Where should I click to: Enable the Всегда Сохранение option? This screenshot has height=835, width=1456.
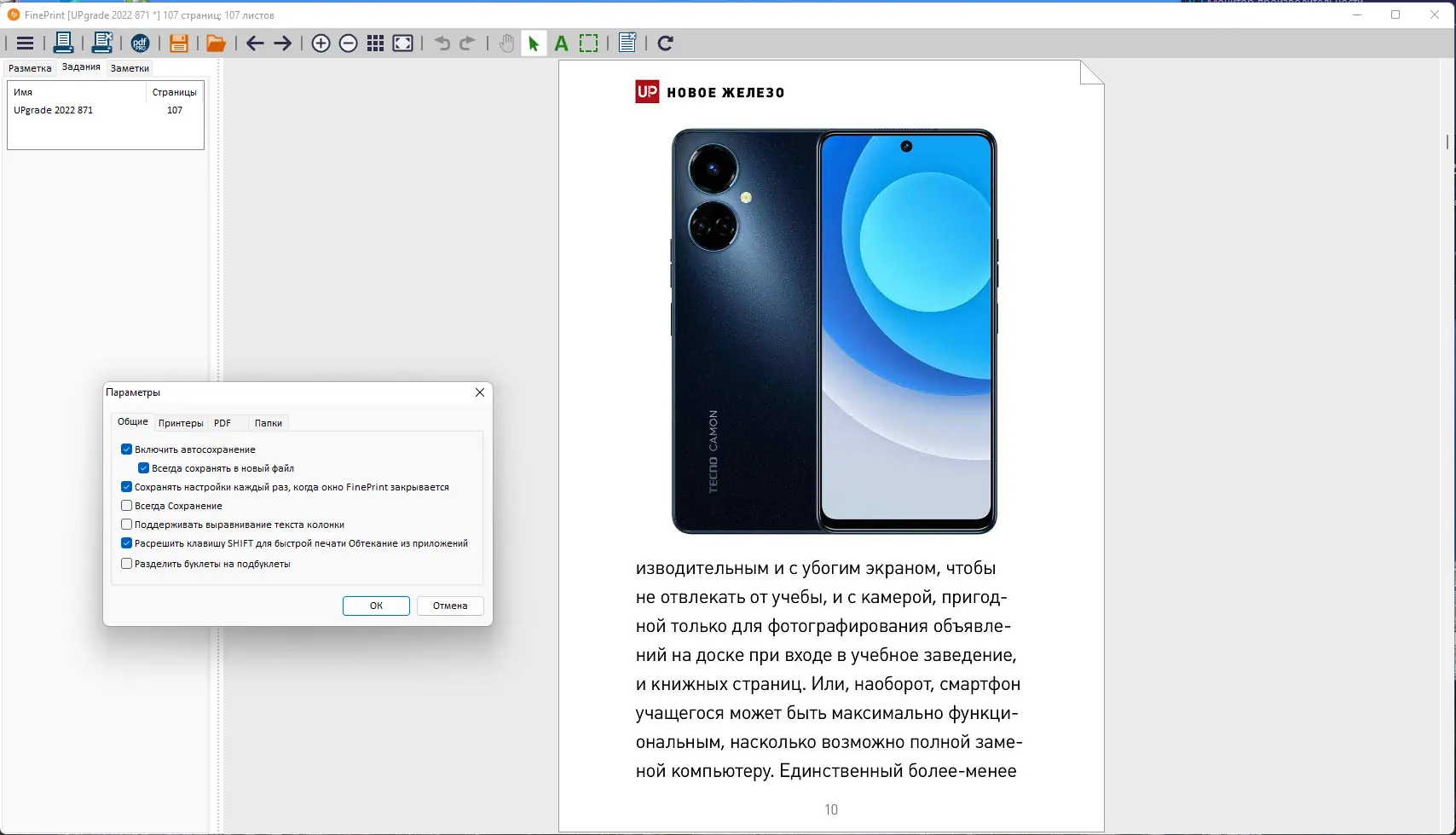126,505
